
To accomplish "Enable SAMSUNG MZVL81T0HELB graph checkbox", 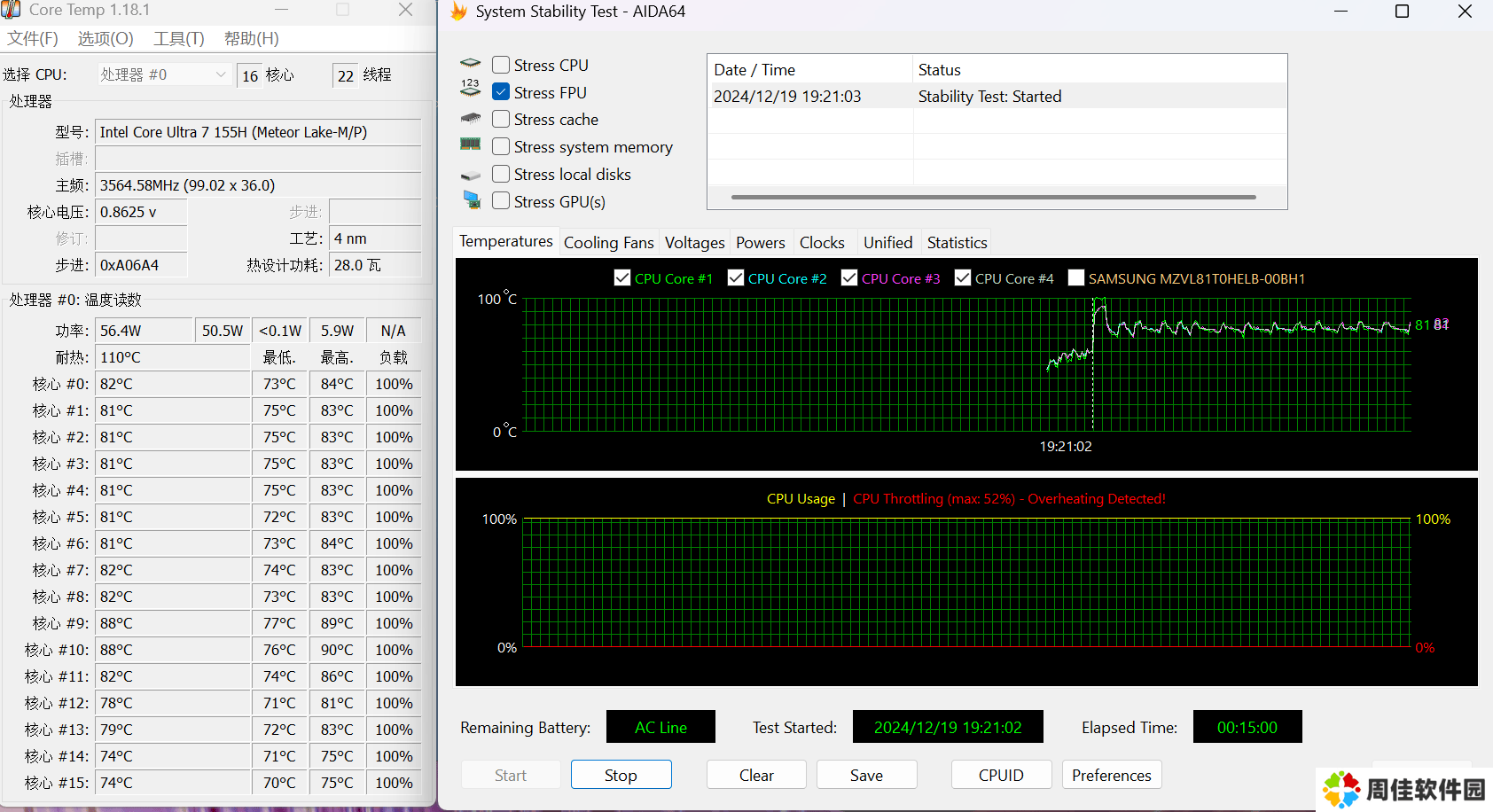I will [1076, 277].
